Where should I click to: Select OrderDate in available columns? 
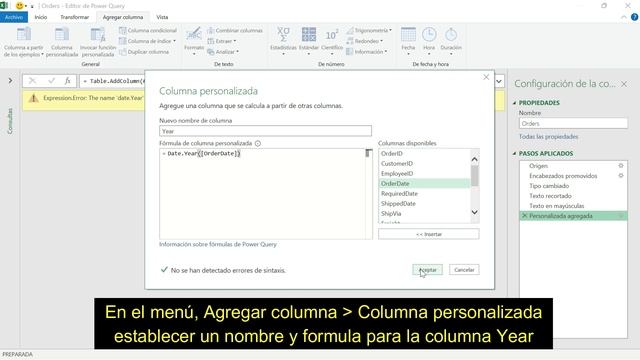click(424, 184)
